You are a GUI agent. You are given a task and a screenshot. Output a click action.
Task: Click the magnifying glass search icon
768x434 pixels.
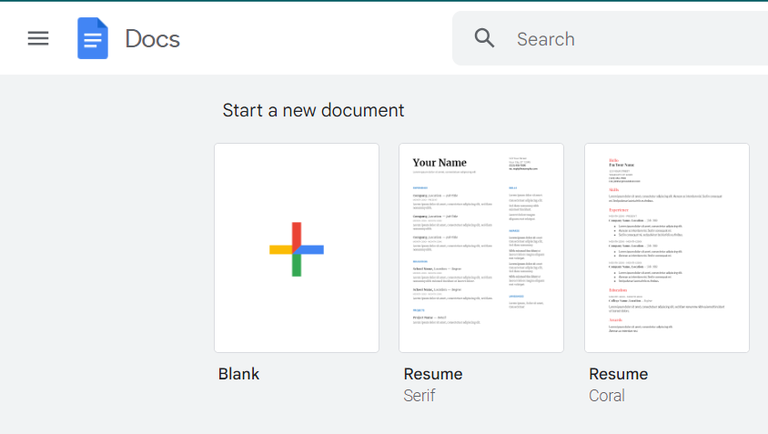(484, 38)
